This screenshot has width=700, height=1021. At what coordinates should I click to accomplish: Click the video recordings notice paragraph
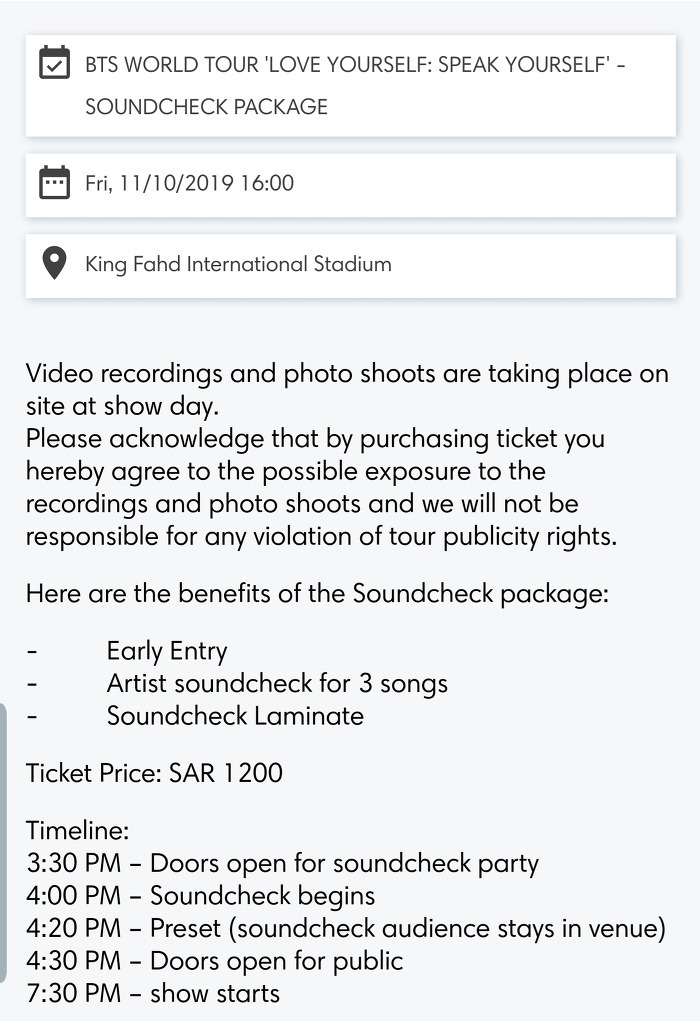point(347,455)
